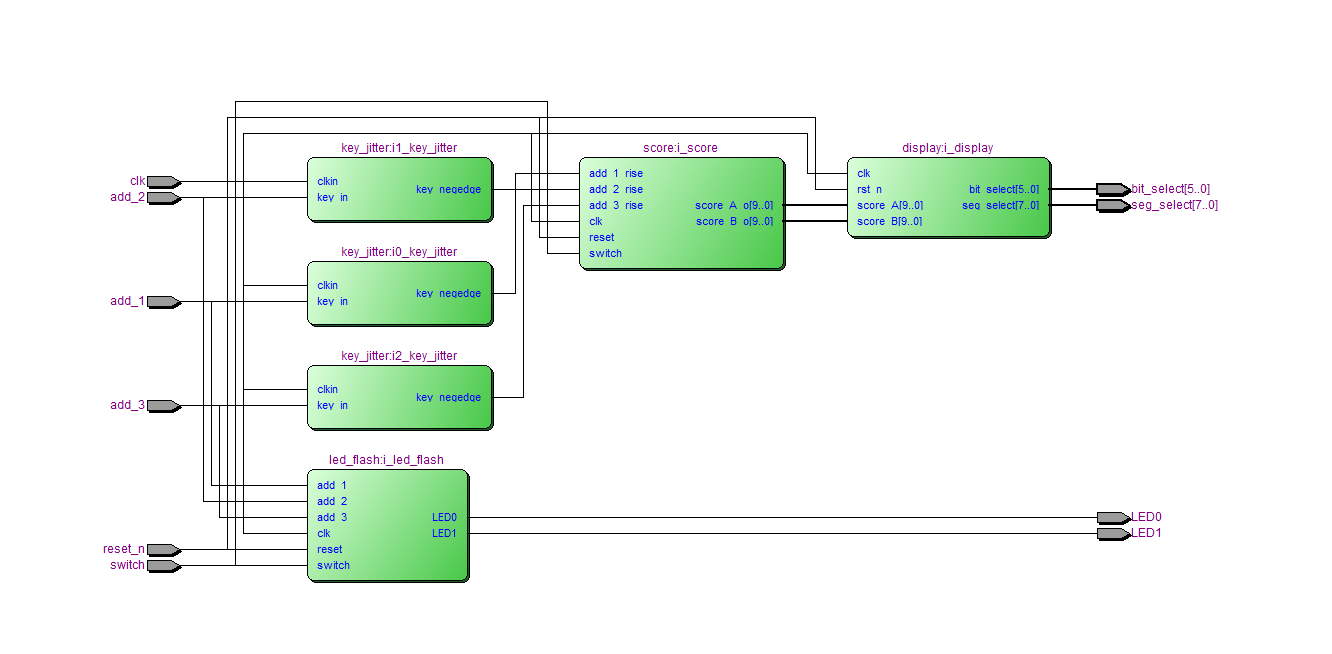Select the clk input pin symbol
Screen dimensions: 1332x654
coord(163,182)
